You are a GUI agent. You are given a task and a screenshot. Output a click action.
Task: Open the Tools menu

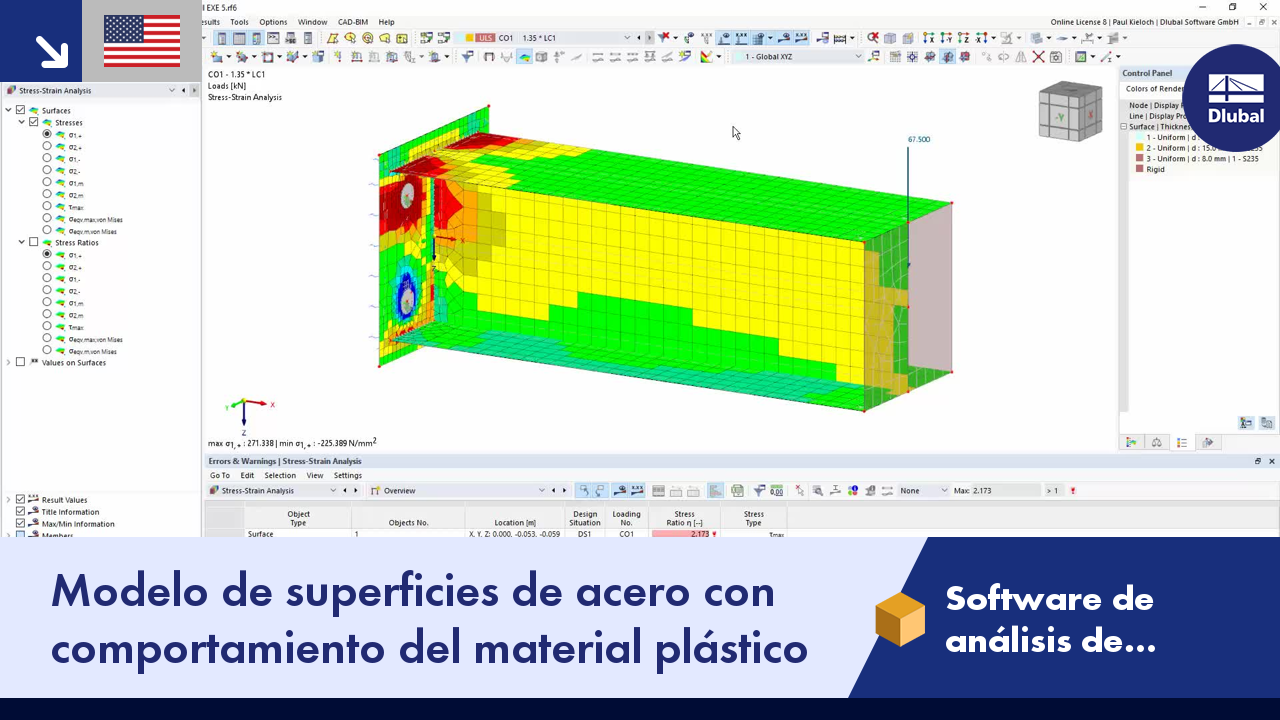click(239, 22)
